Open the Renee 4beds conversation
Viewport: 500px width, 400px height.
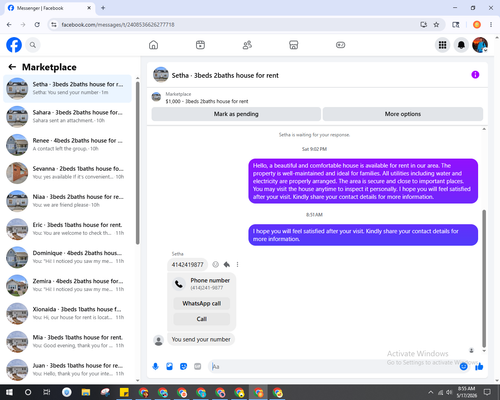tap(67, 145)
